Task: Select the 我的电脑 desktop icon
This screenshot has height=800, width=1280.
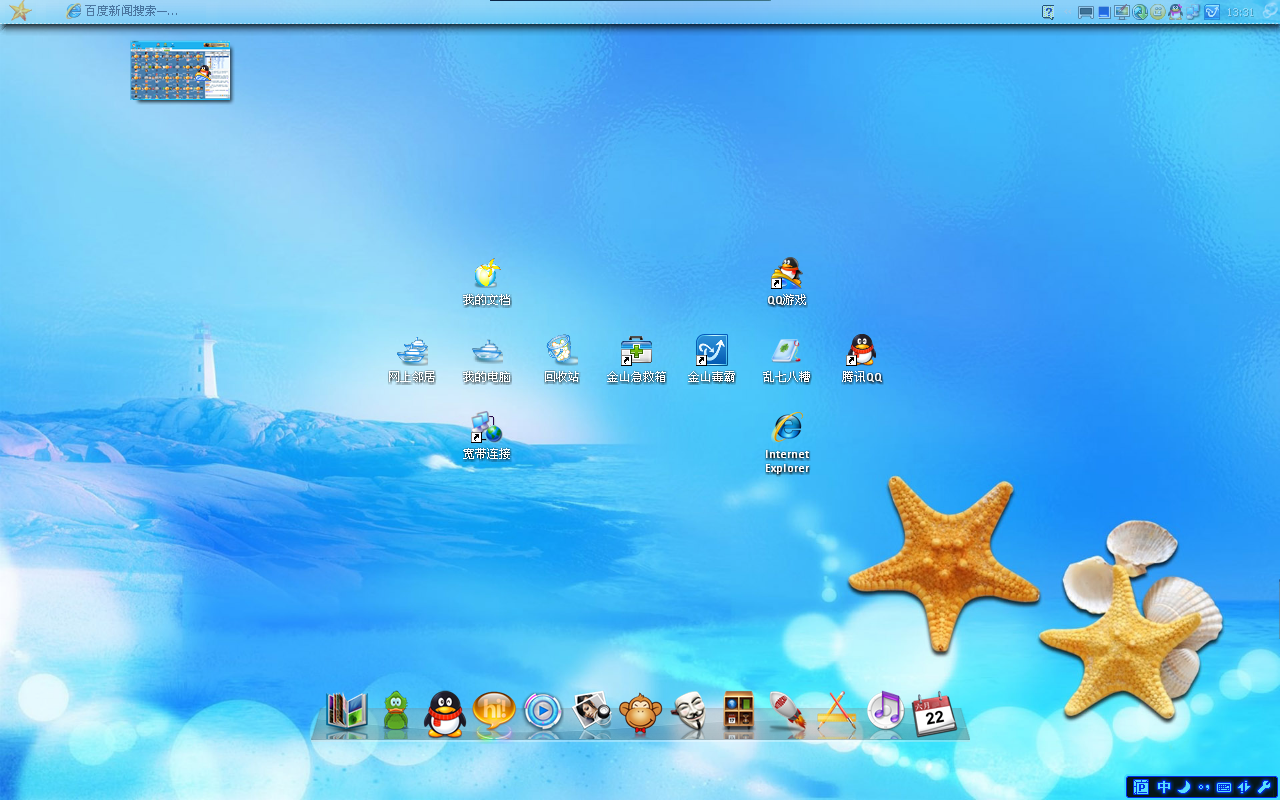Action: (487, 360)
